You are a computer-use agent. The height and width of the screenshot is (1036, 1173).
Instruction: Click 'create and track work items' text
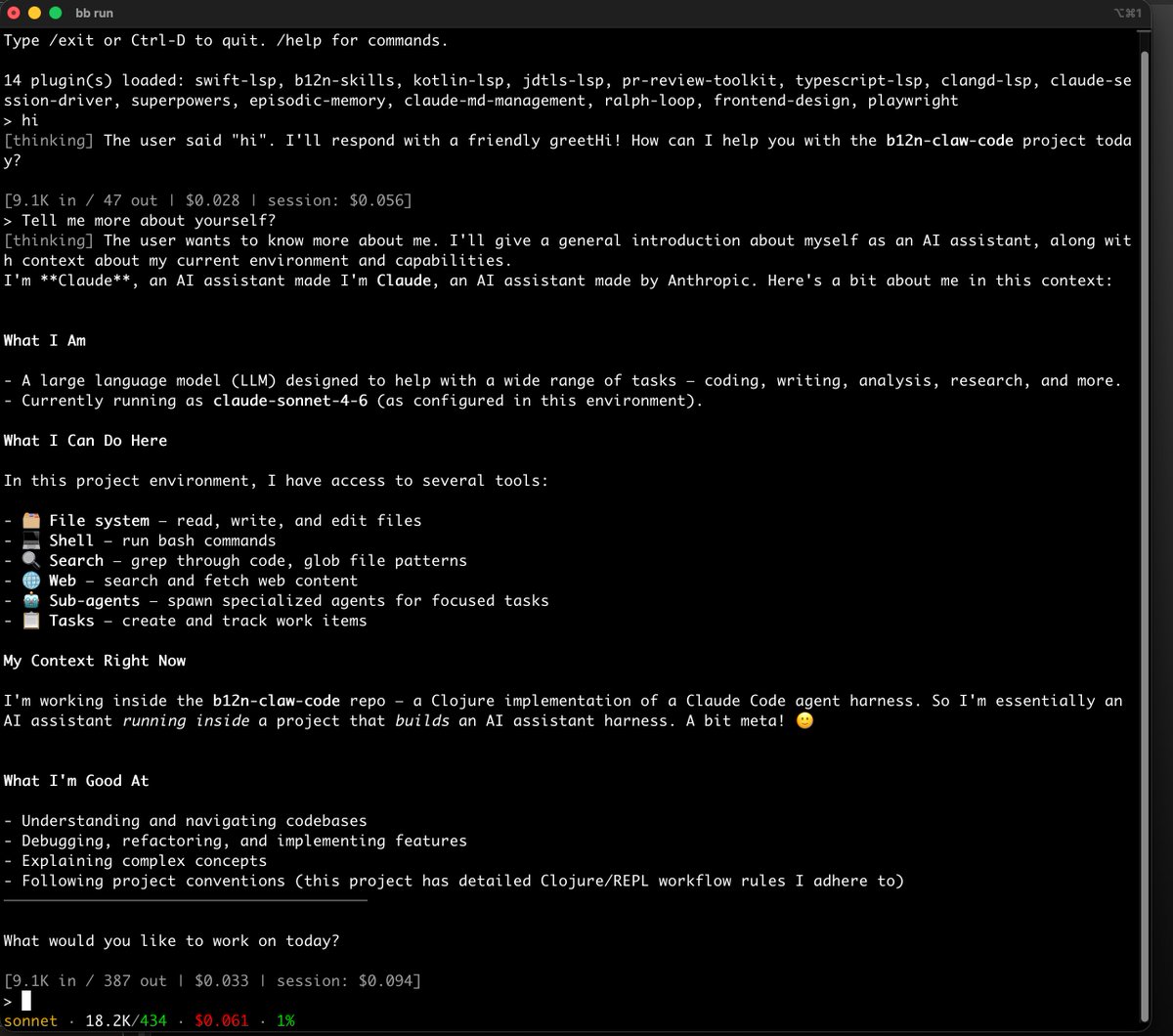click(244, 621)
